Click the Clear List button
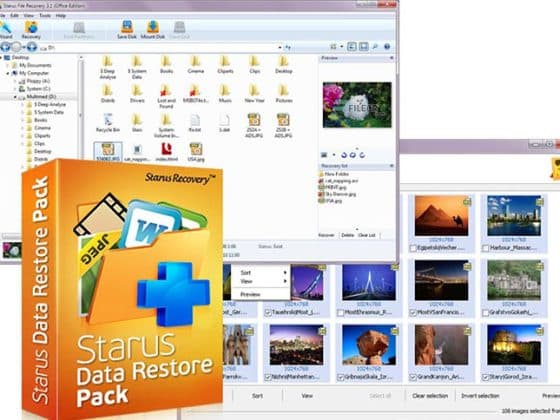Screen dimensions: 560x420 coord(367,235)
